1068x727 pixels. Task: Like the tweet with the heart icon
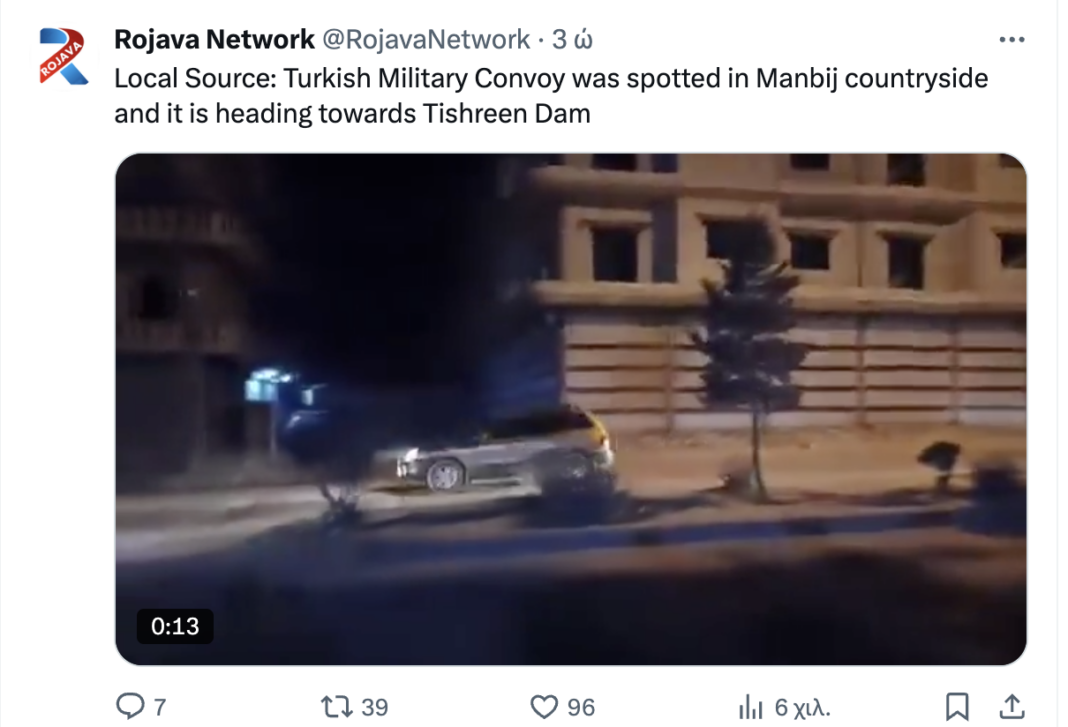pyautogui.click(x=544, y=707)
